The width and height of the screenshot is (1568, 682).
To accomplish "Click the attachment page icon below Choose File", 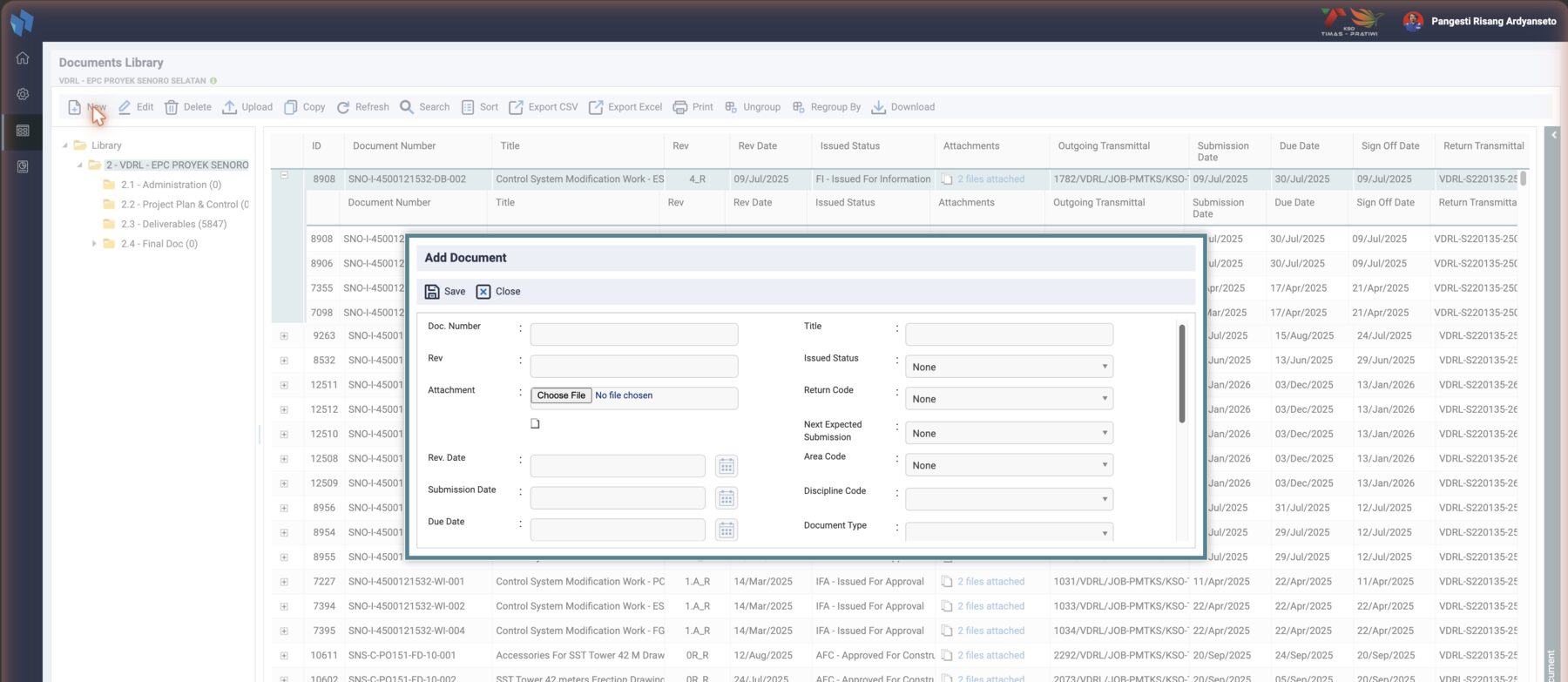I will point(535,424).
